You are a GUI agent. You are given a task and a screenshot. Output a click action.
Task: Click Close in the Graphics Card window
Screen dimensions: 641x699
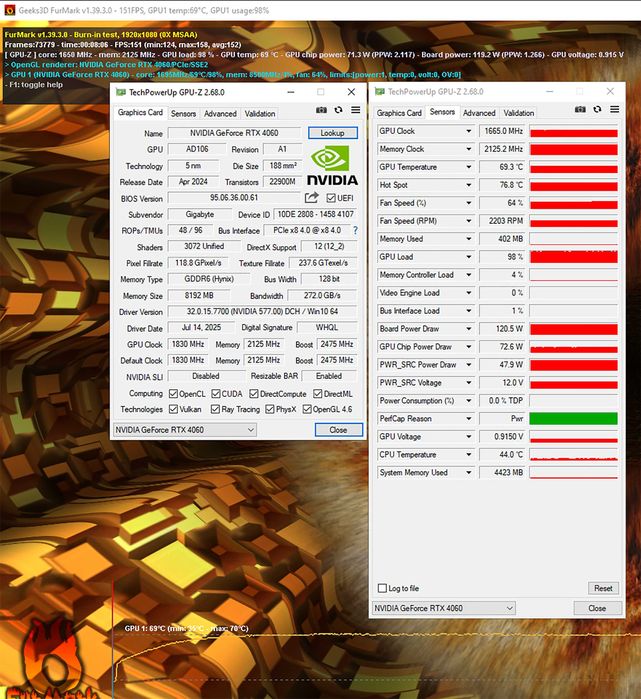(339, 430)
